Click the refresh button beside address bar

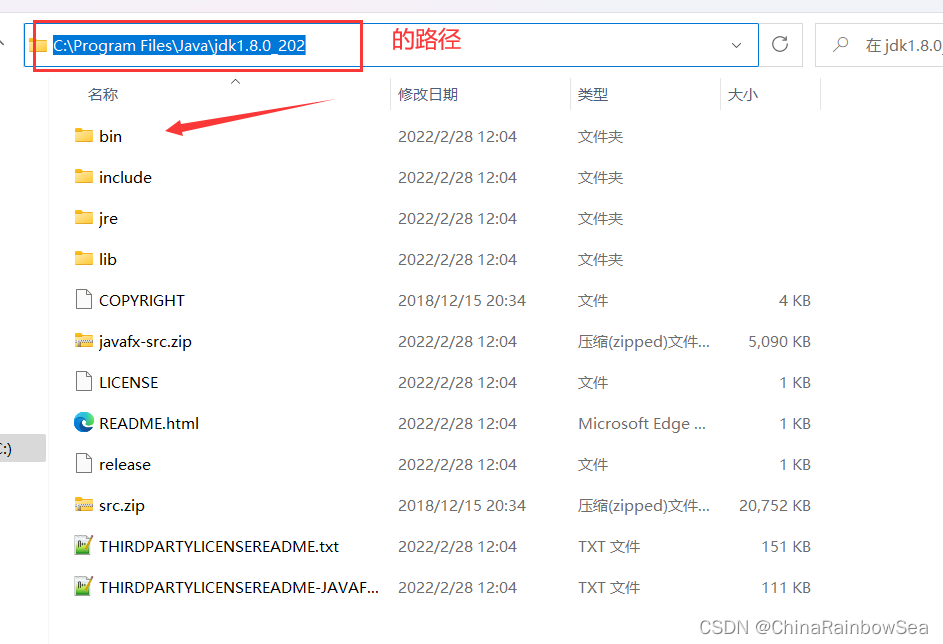[x=780, y=44]
